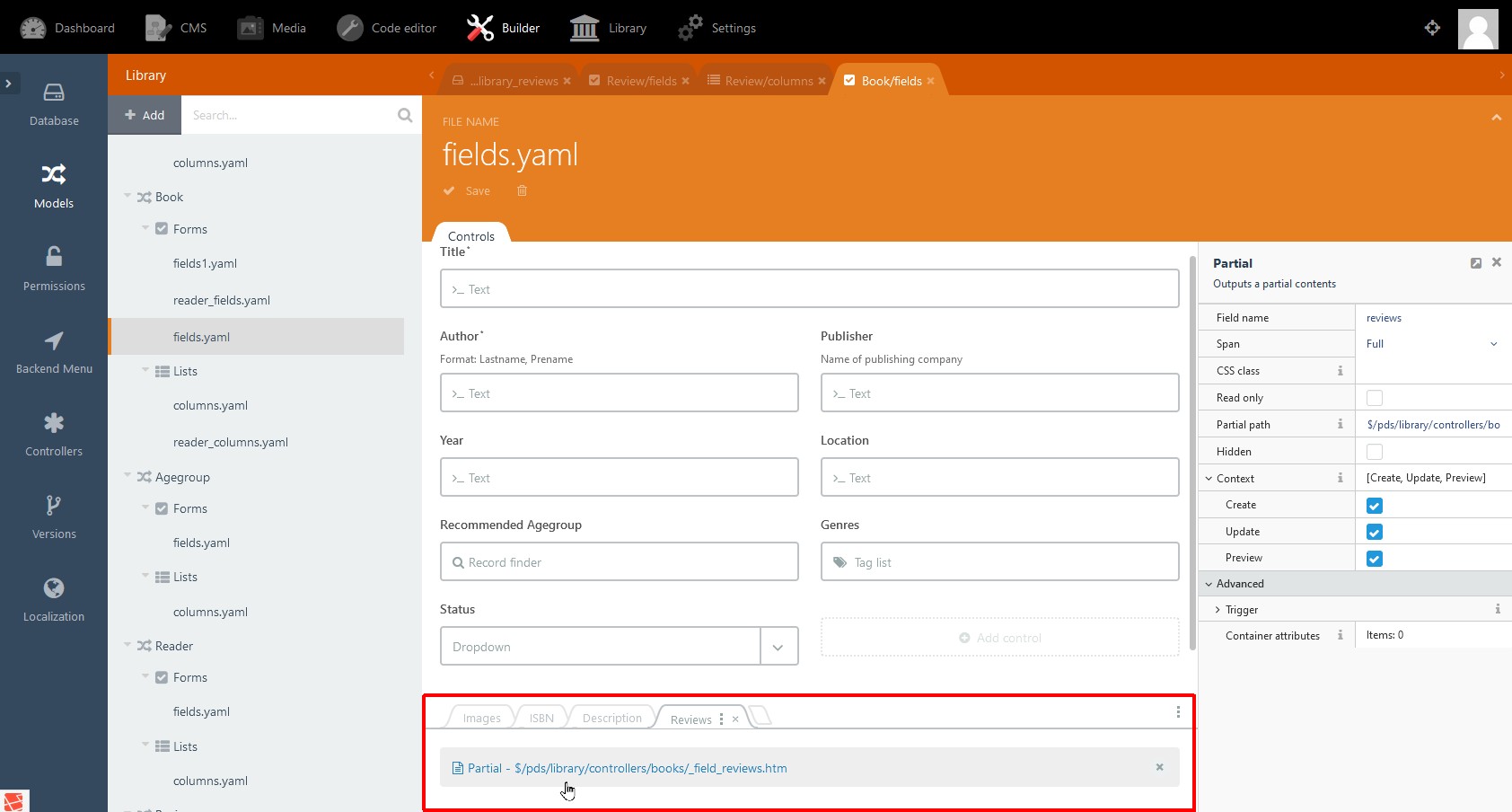This screenshot has width=1512, height=812.
Task: Open the Database section in sidebar
Action: click(54, 104)
